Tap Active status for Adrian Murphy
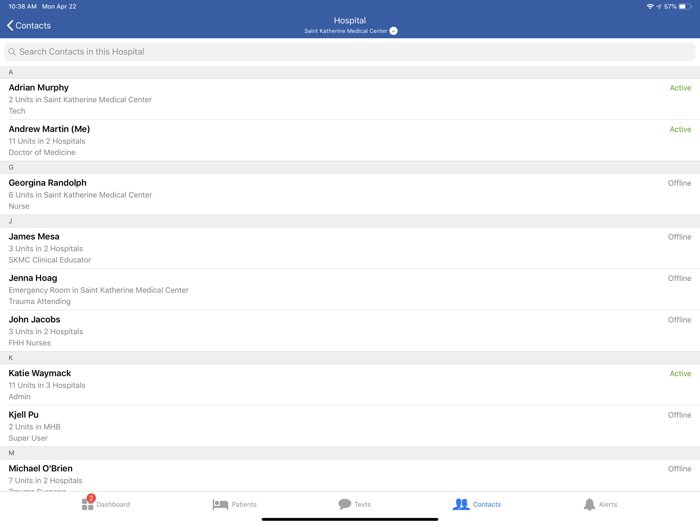 [680, 88]
